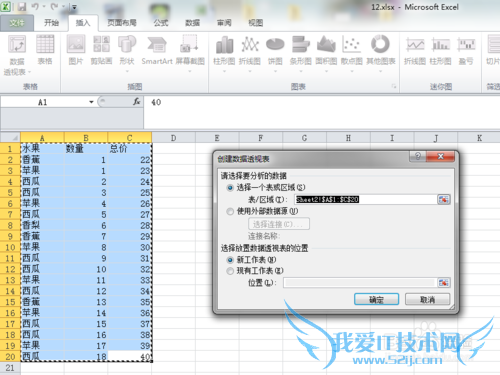This screenshot has width=500, height=375.
Task: Confirm dialog with OK button
Action: tap(376, 299)
